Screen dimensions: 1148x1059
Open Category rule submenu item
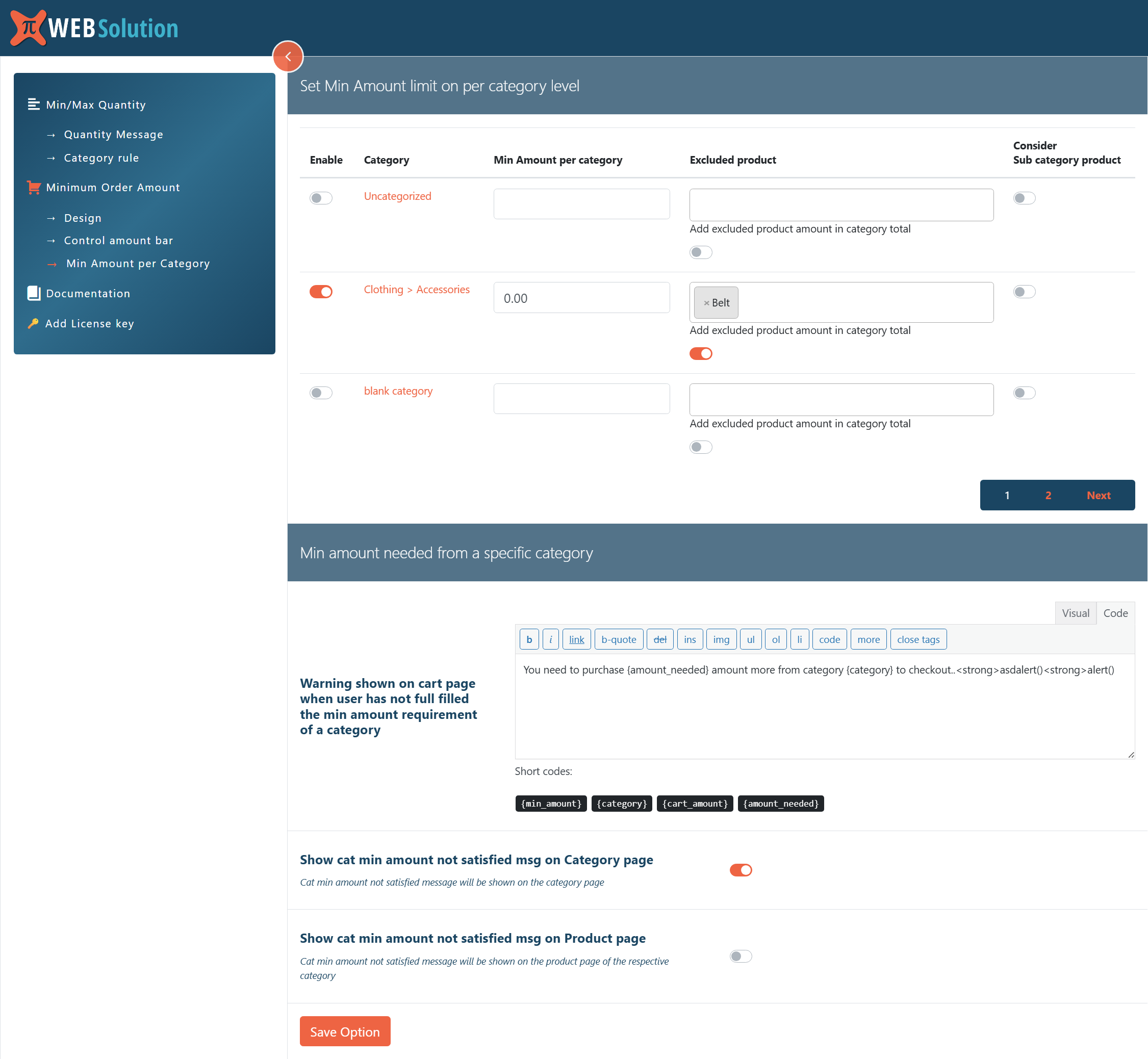[x=101, y=158]
